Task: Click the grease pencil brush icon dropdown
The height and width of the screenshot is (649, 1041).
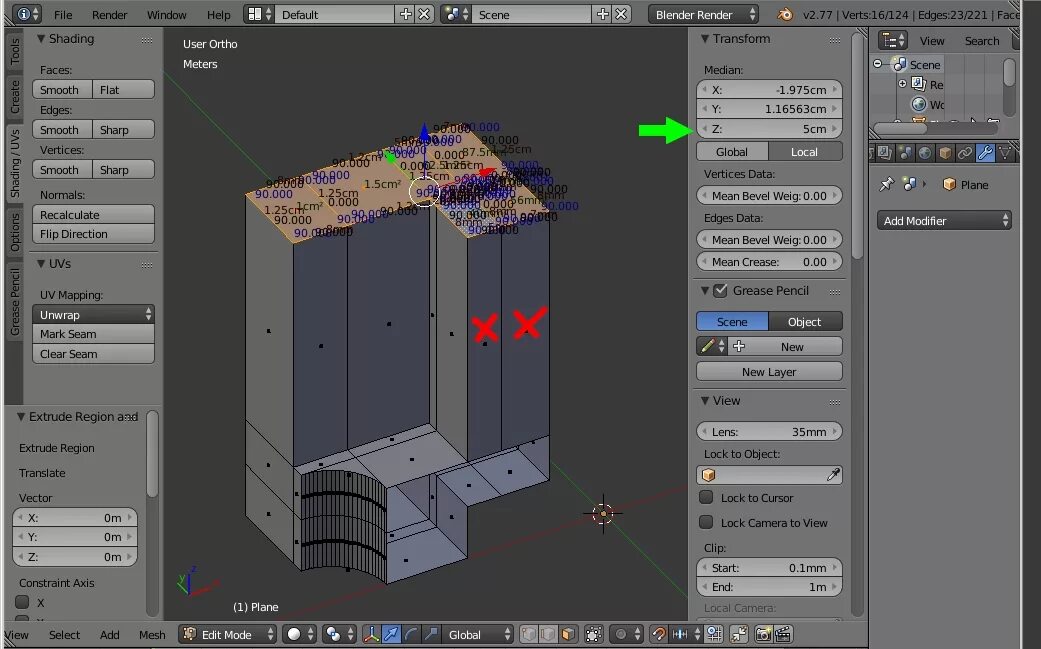Action: [x=712, y=346]
